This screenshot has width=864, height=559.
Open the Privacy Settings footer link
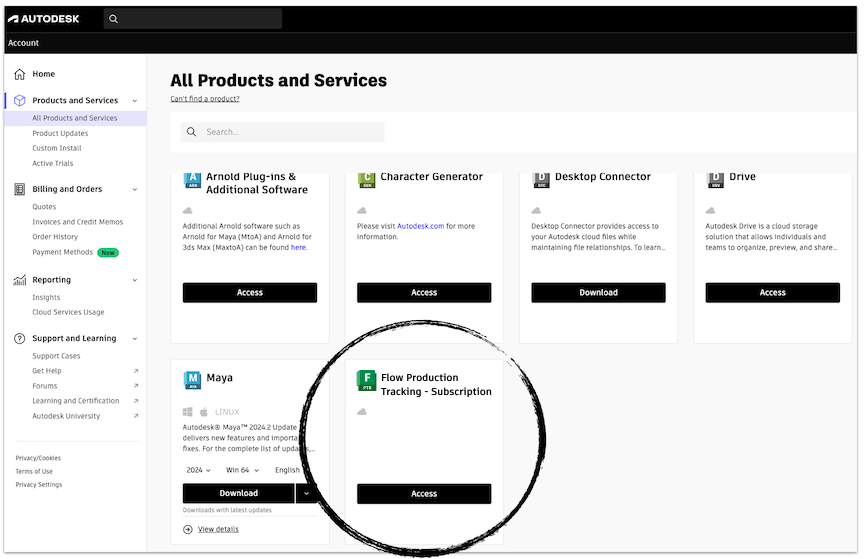click(39, 485)
